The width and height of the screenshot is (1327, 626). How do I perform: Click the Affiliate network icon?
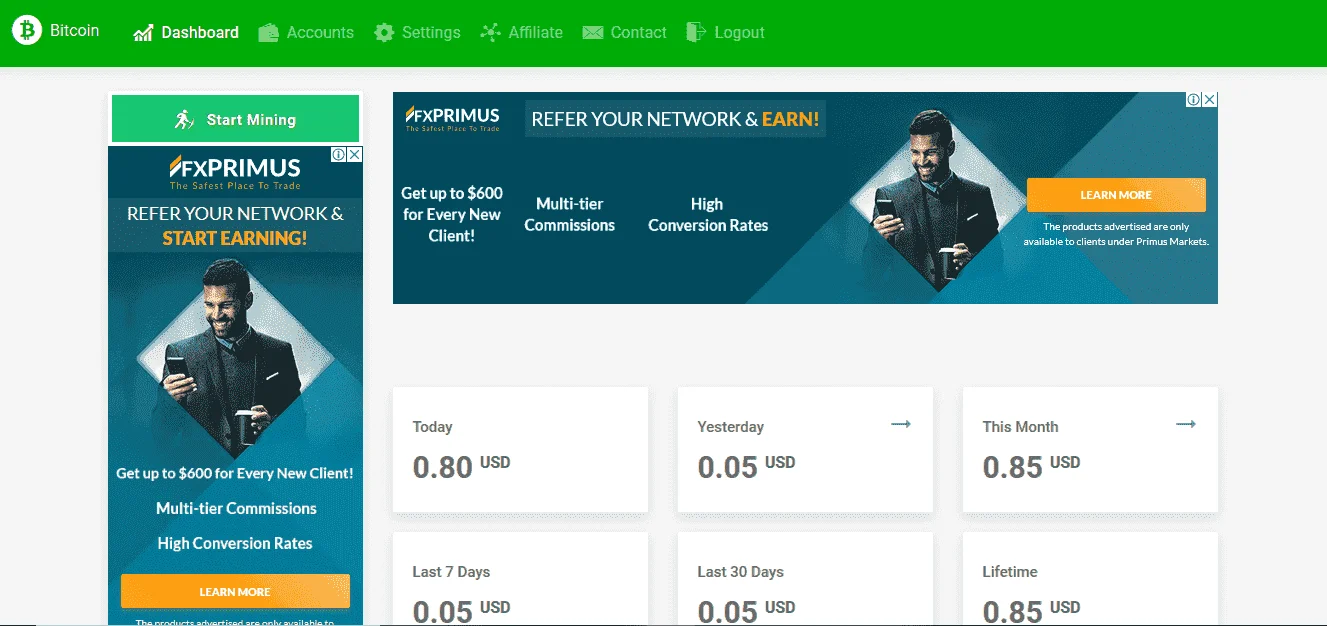[490, 33]
